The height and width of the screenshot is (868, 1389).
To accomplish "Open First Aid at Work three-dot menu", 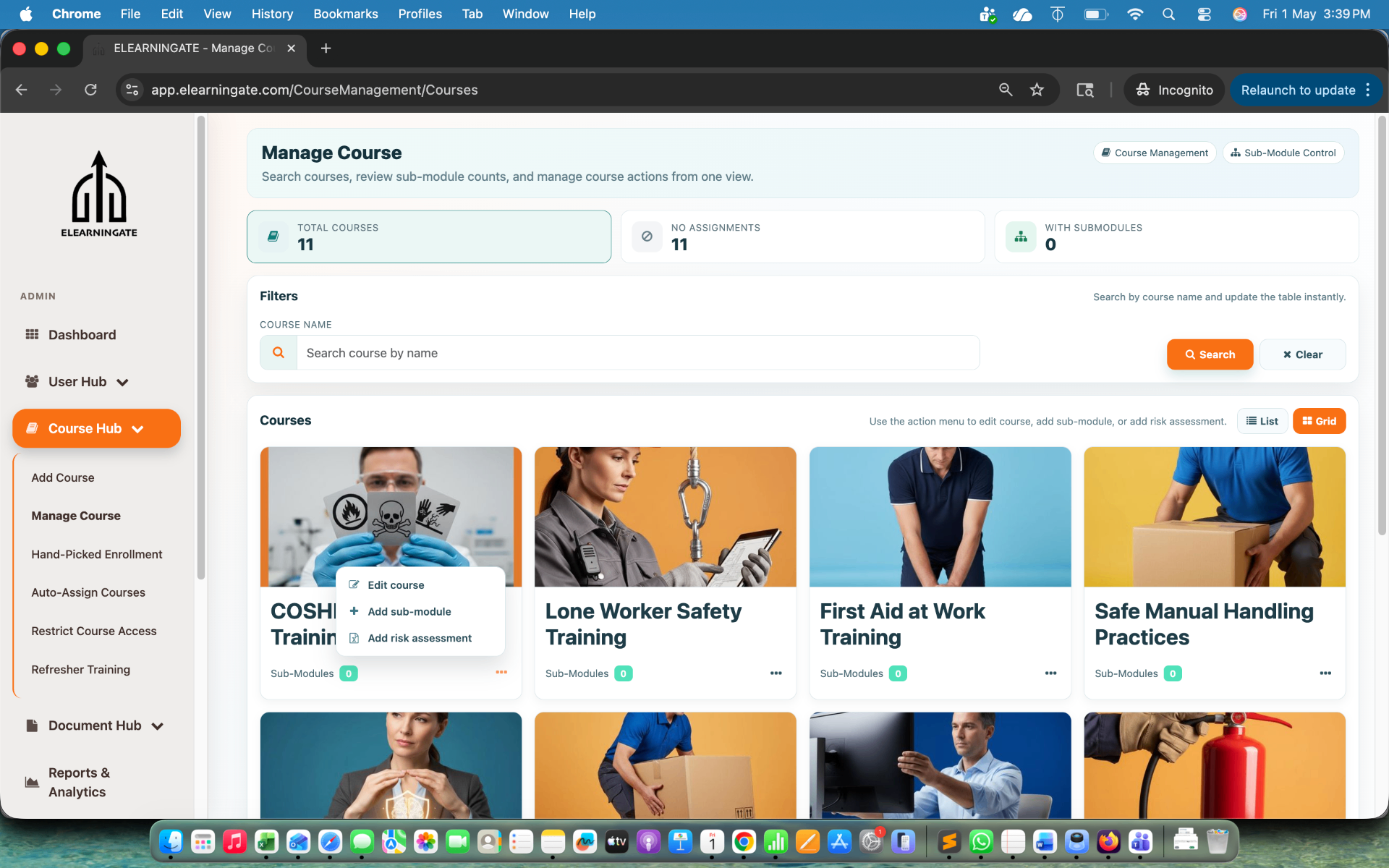I will click(1050, 673).
